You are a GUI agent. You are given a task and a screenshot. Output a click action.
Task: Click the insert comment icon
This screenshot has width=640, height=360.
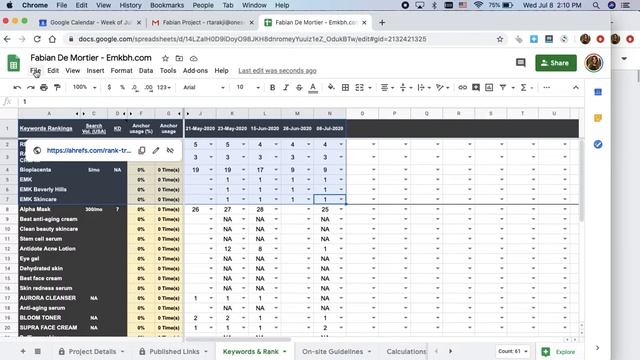coord(476,87)
